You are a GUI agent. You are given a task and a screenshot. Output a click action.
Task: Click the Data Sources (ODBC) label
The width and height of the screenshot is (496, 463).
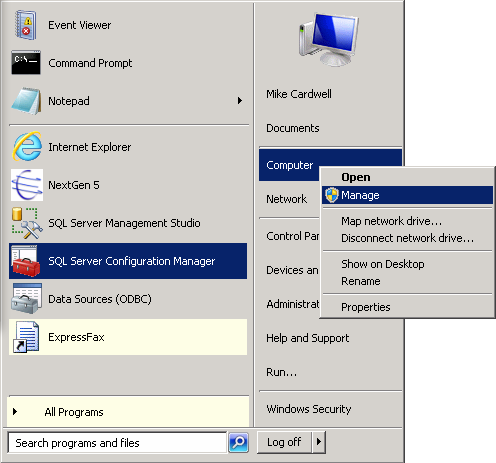(100, 299)
